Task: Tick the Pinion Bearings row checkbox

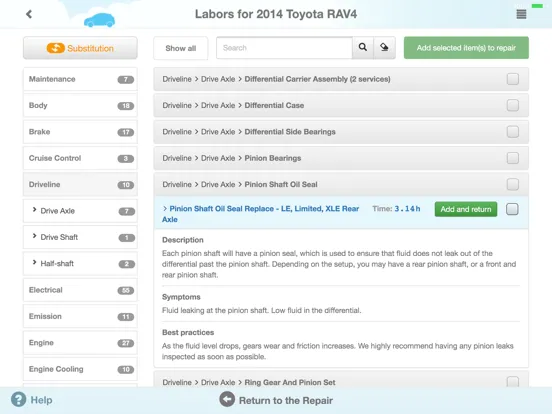Action: tap(513, 158)
